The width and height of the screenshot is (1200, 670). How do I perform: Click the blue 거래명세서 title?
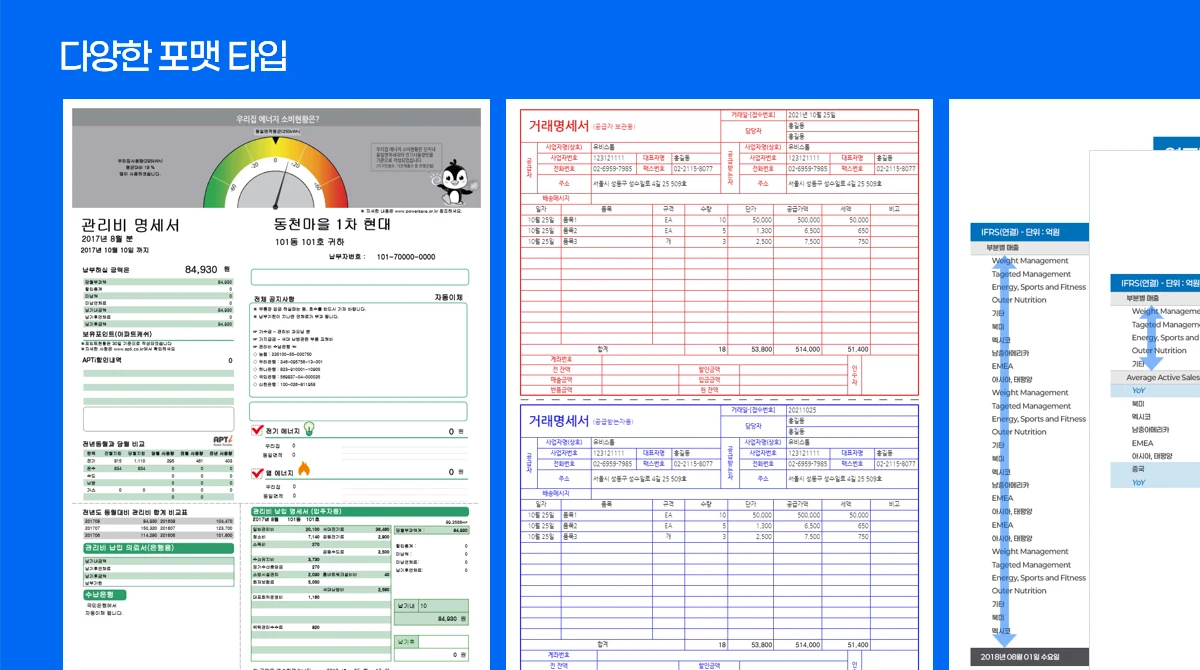tap(558, 421)
